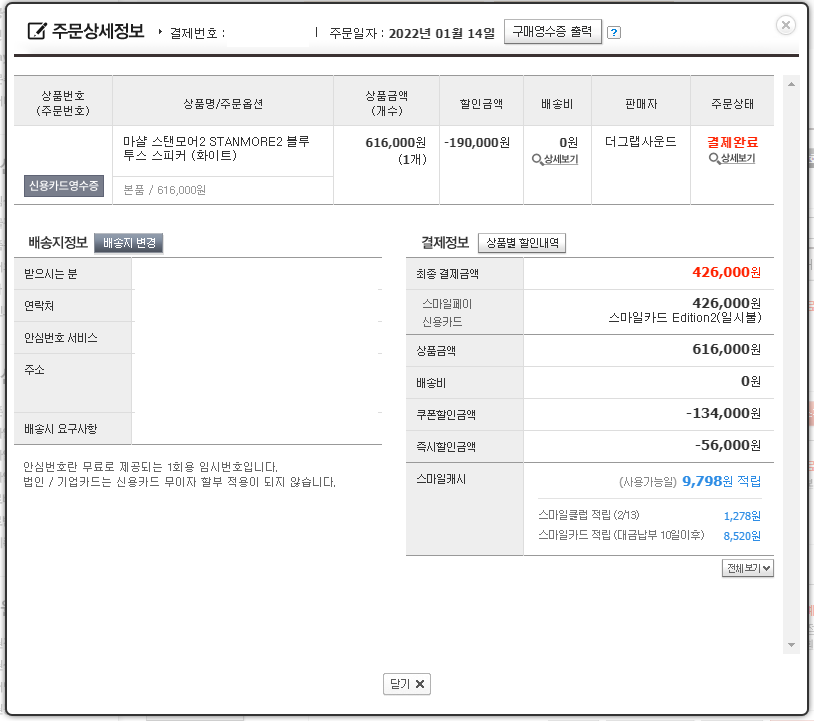Click magnifier icon under shipping fee 0원
Screen dimensions: 814x721
point(537,159)
